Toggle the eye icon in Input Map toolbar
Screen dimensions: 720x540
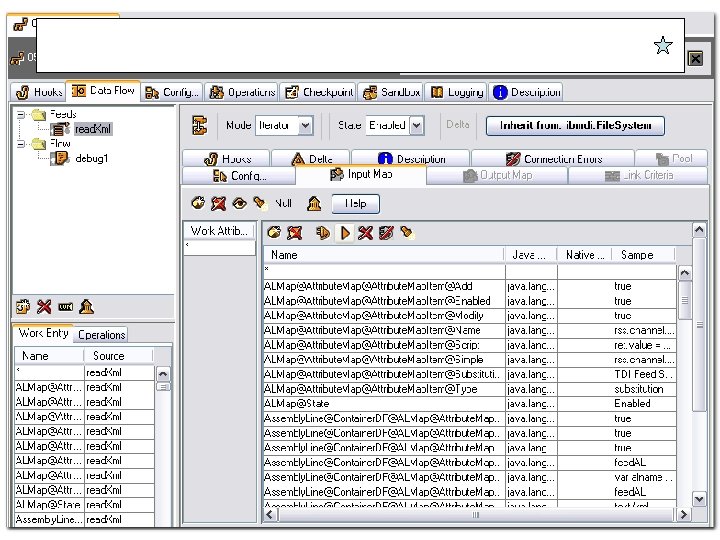(239, 203)
